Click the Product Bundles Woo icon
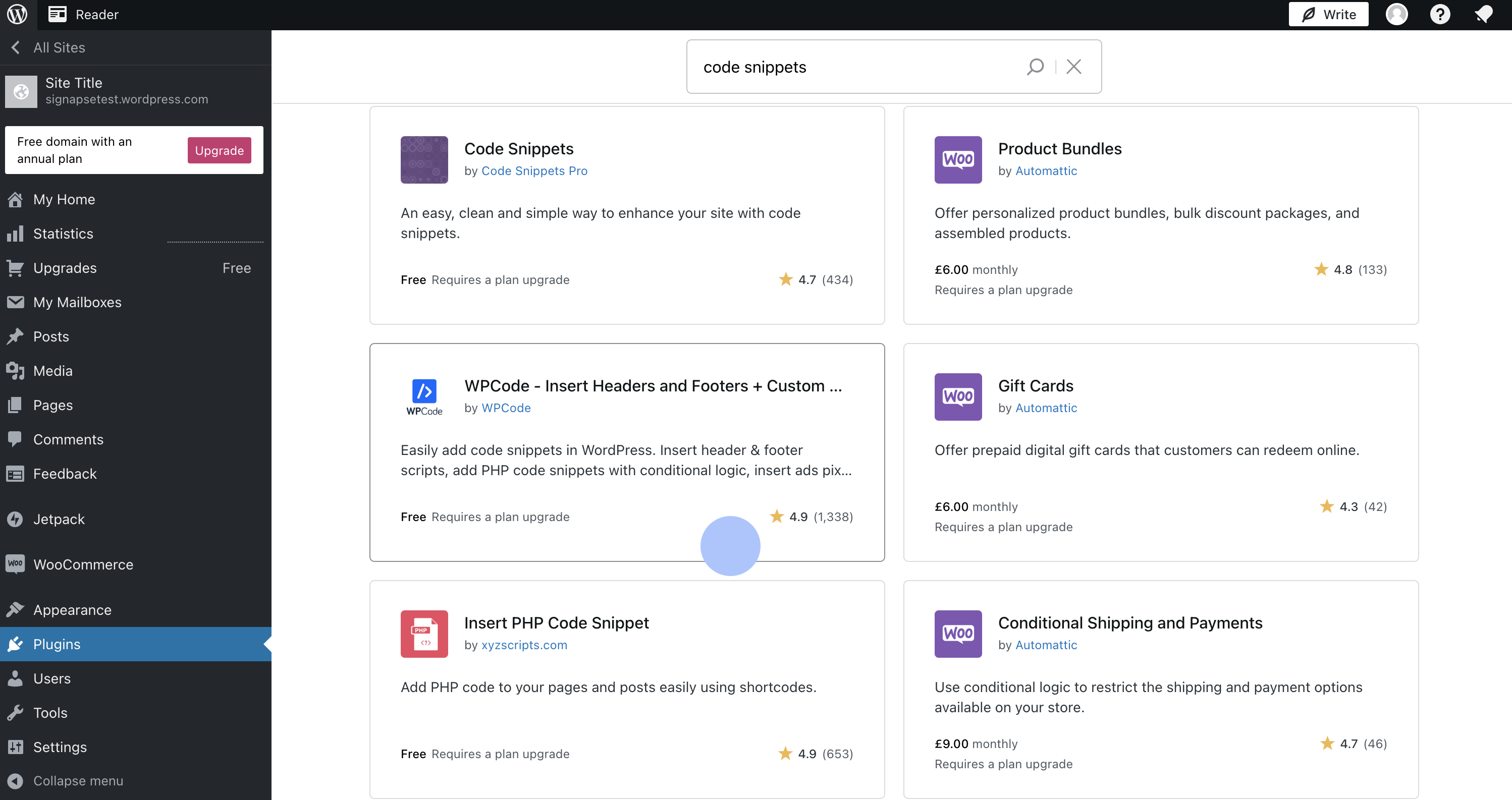The width and height of the screenshot is (1512, 800). click(958, 159)
